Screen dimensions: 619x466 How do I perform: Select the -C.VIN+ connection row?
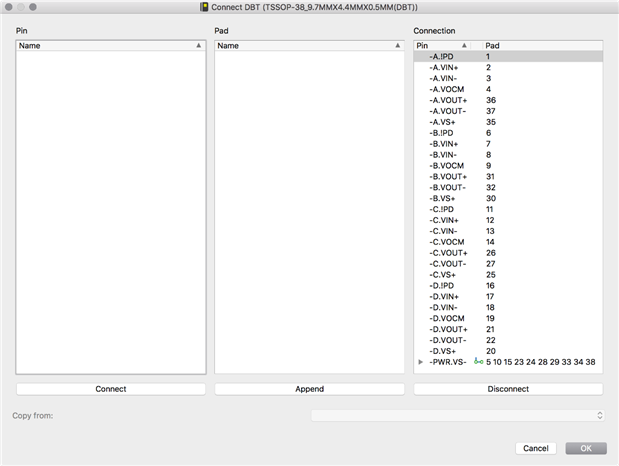point(508,220)
